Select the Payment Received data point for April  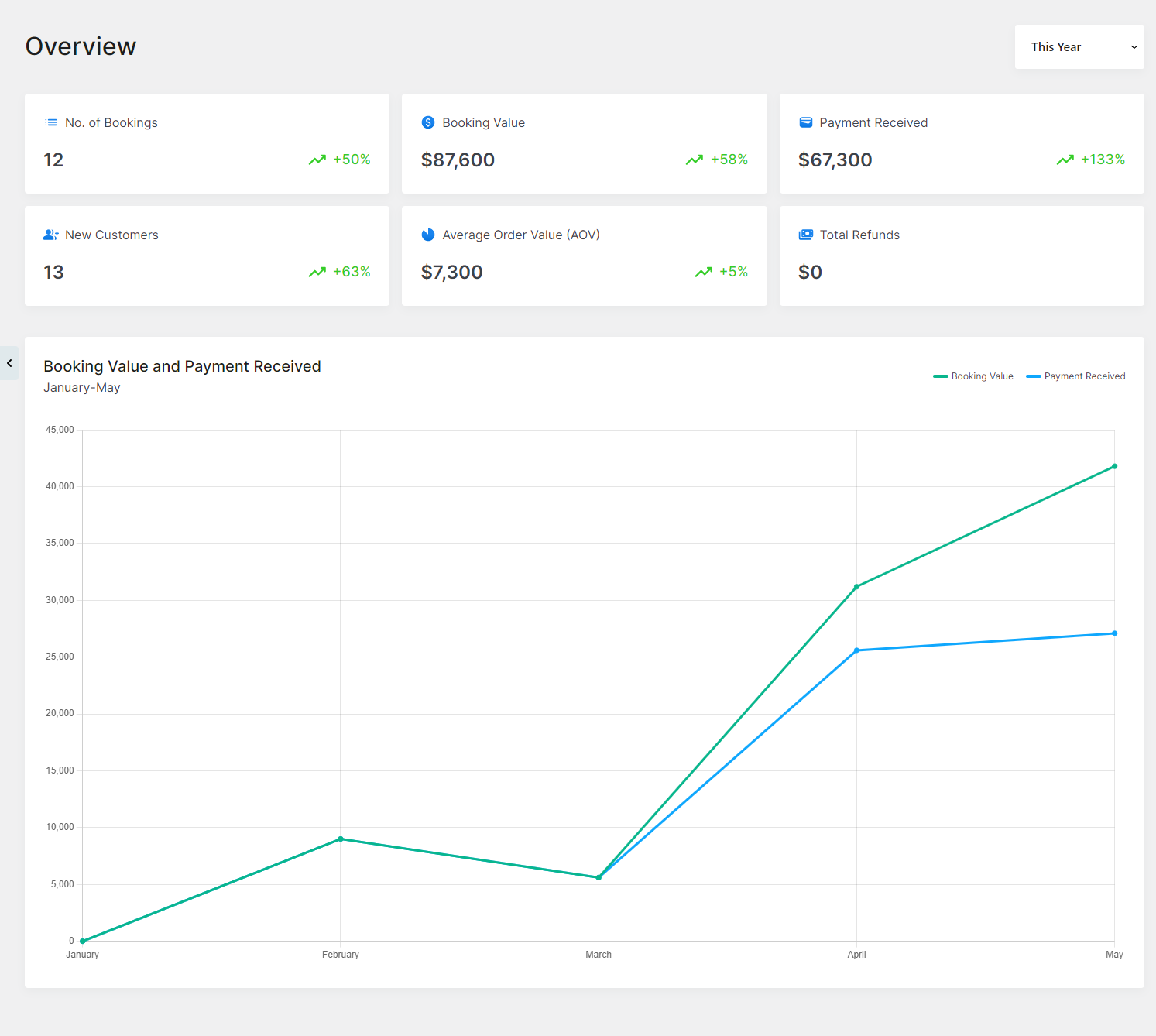pyautogui.click(x=856, y=650)
